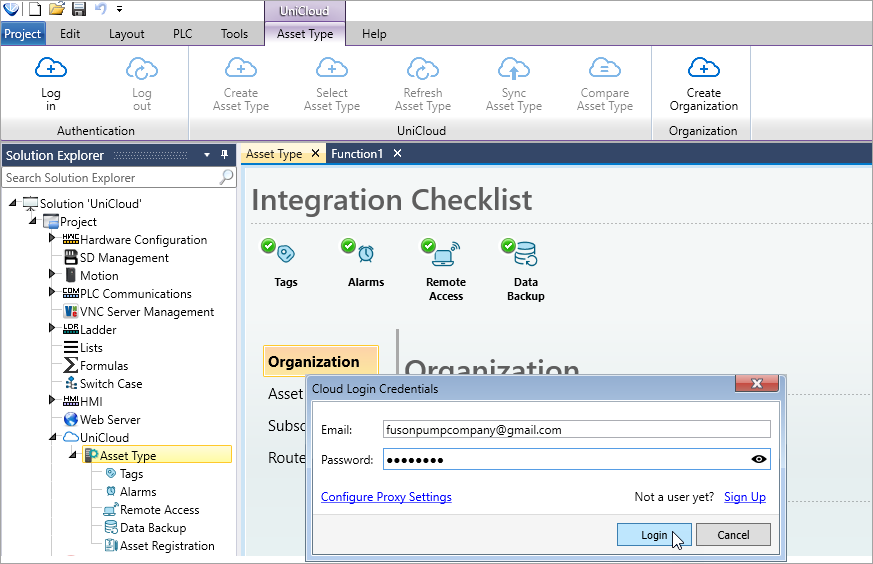This screenshot has height=564, width=873.
Task: Expand the Hardware Configuration tree node
Action: tap(52, 239)
